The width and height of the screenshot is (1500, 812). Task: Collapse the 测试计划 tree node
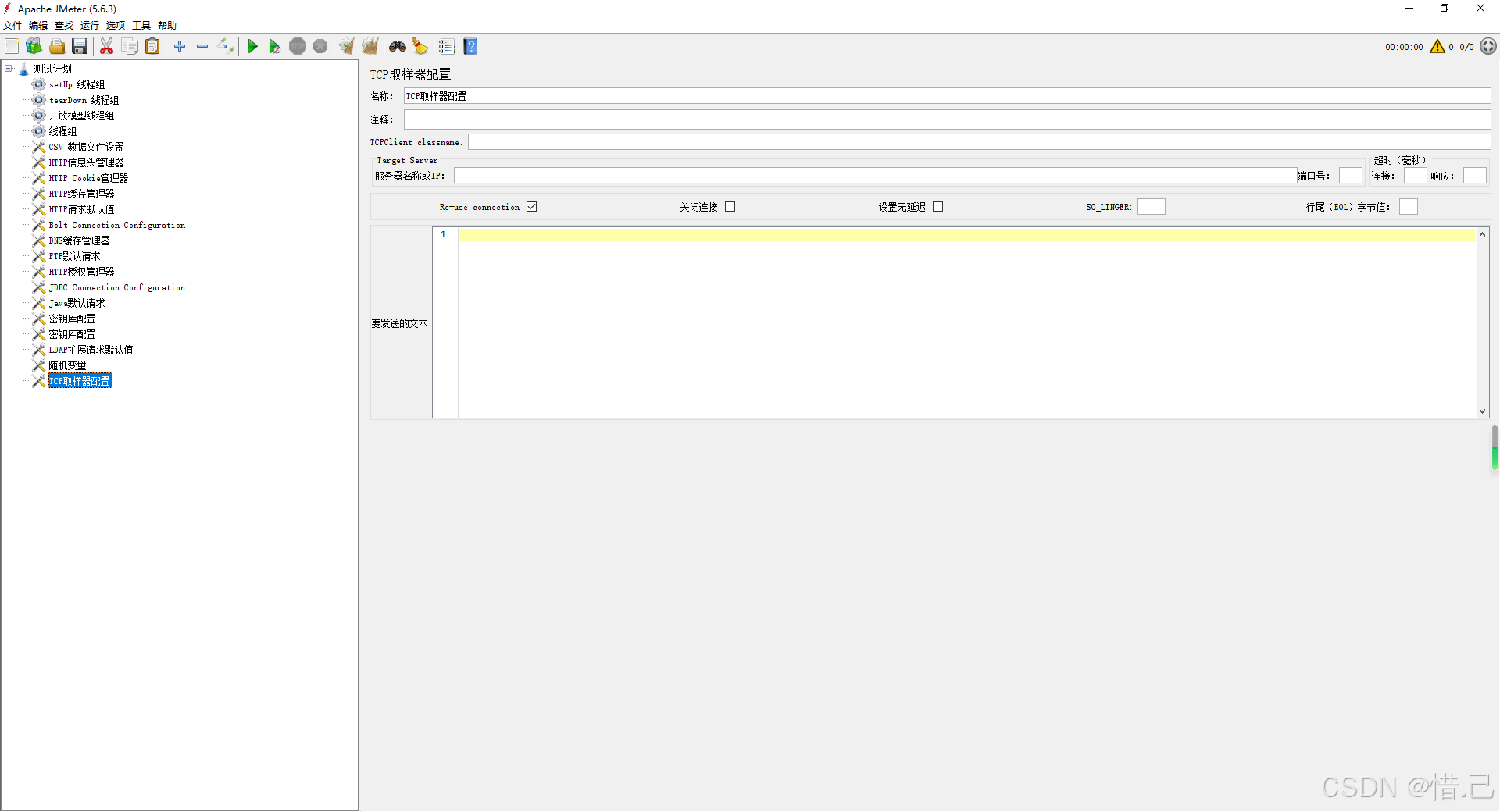(x=9, y=69)
